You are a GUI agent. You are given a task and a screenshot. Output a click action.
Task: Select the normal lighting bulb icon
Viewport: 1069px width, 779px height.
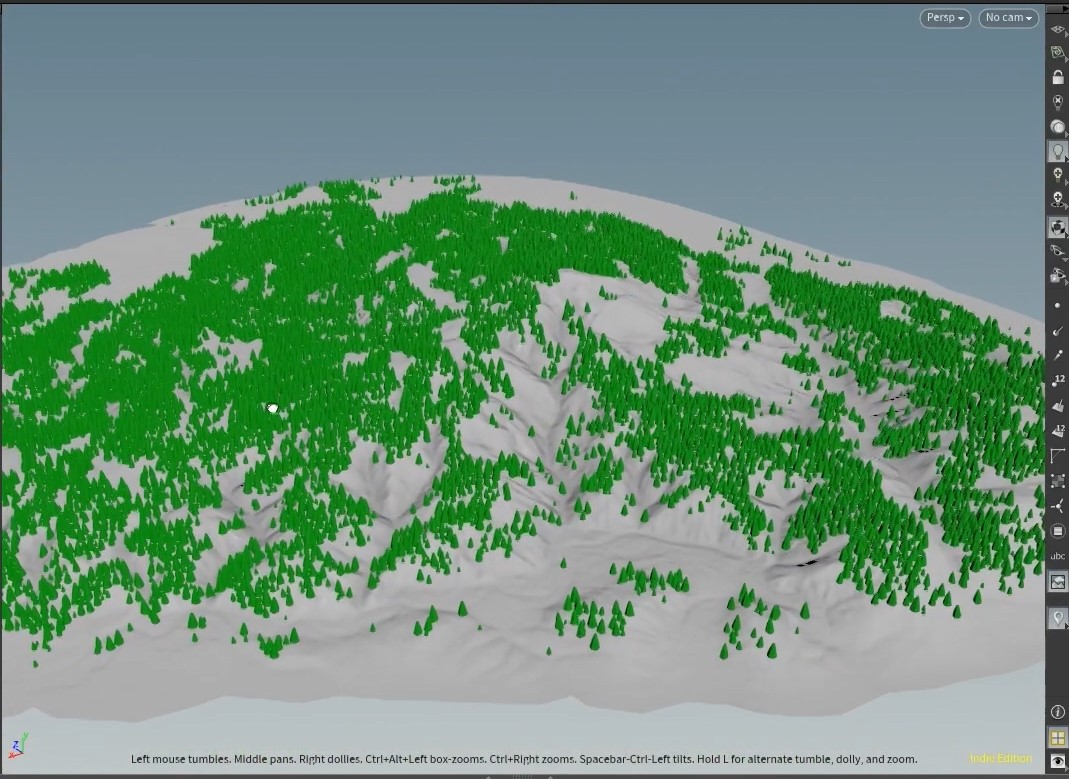[x=1057, y=151]
